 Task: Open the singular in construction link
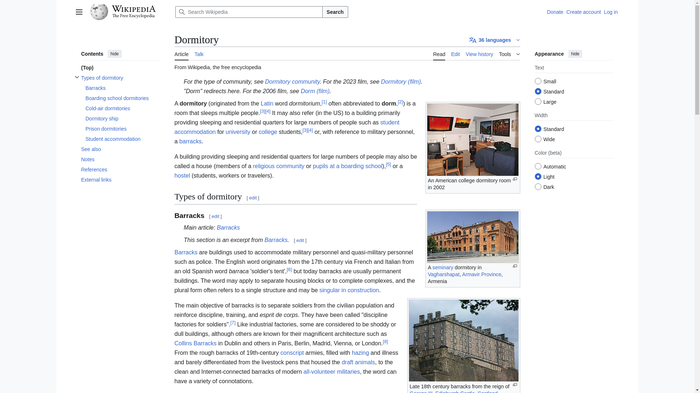349,290
